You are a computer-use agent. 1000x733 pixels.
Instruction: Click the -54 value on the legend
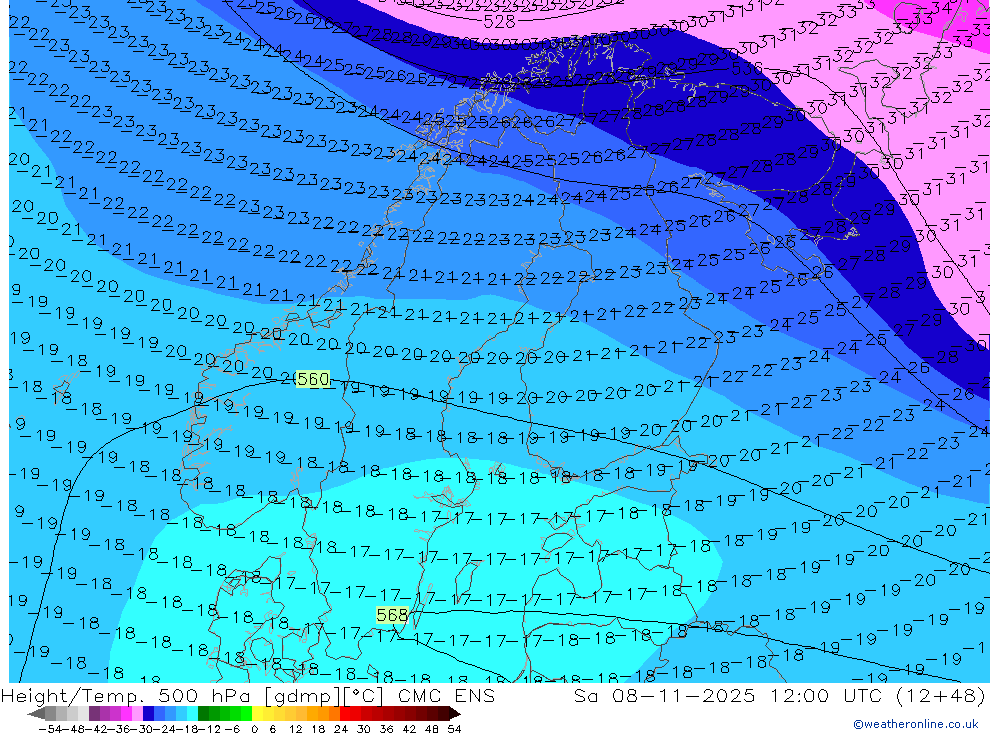[50, 729]
